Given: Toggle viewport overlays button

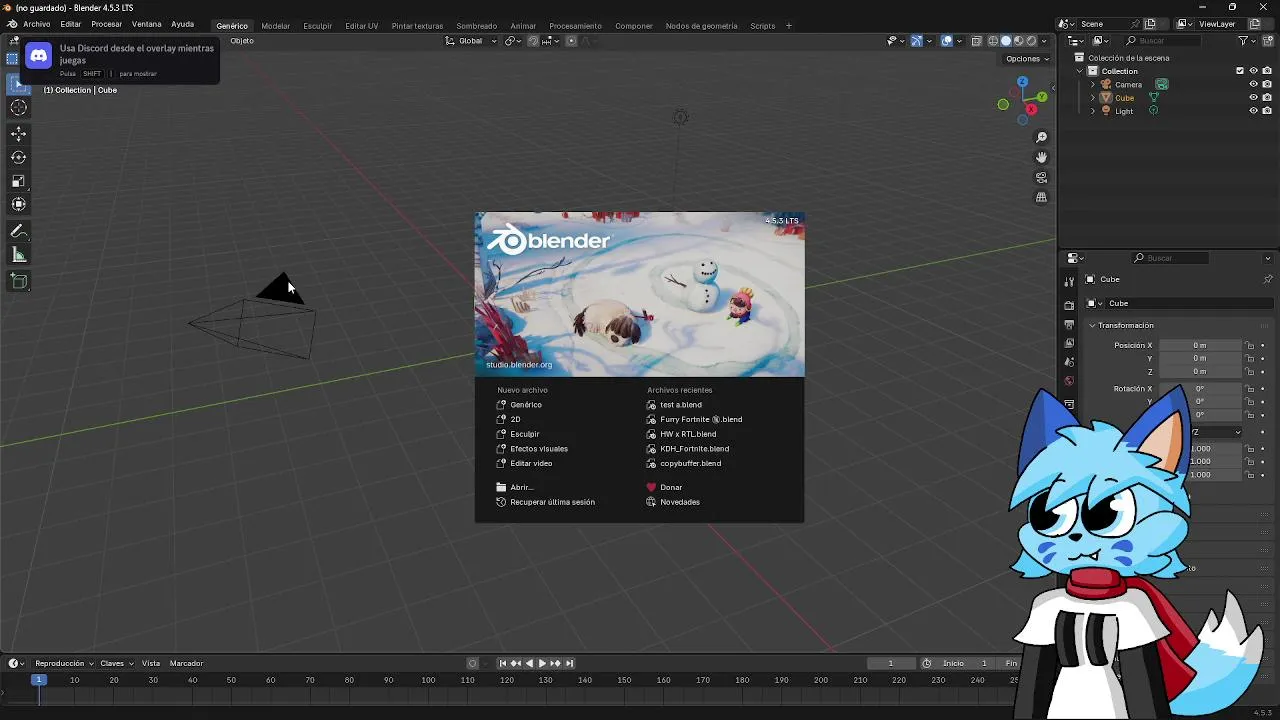Looking at the screenshot, I should coord(946,41).
